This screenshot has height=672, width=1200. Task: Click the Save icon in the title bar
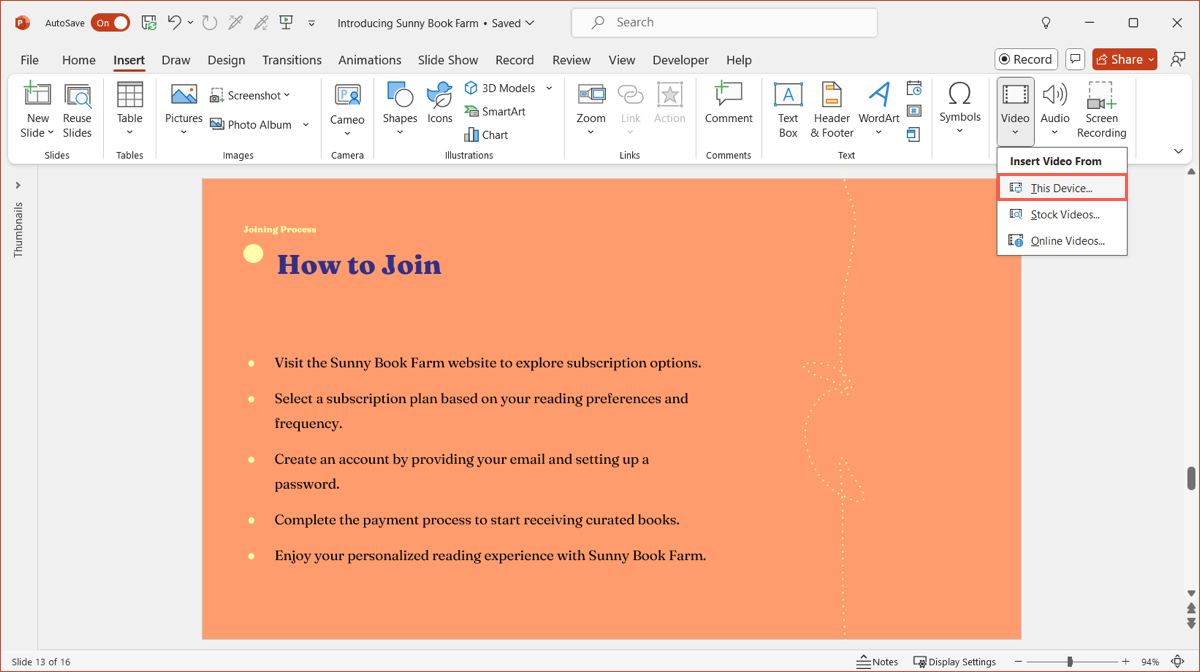tap(149, 22)
